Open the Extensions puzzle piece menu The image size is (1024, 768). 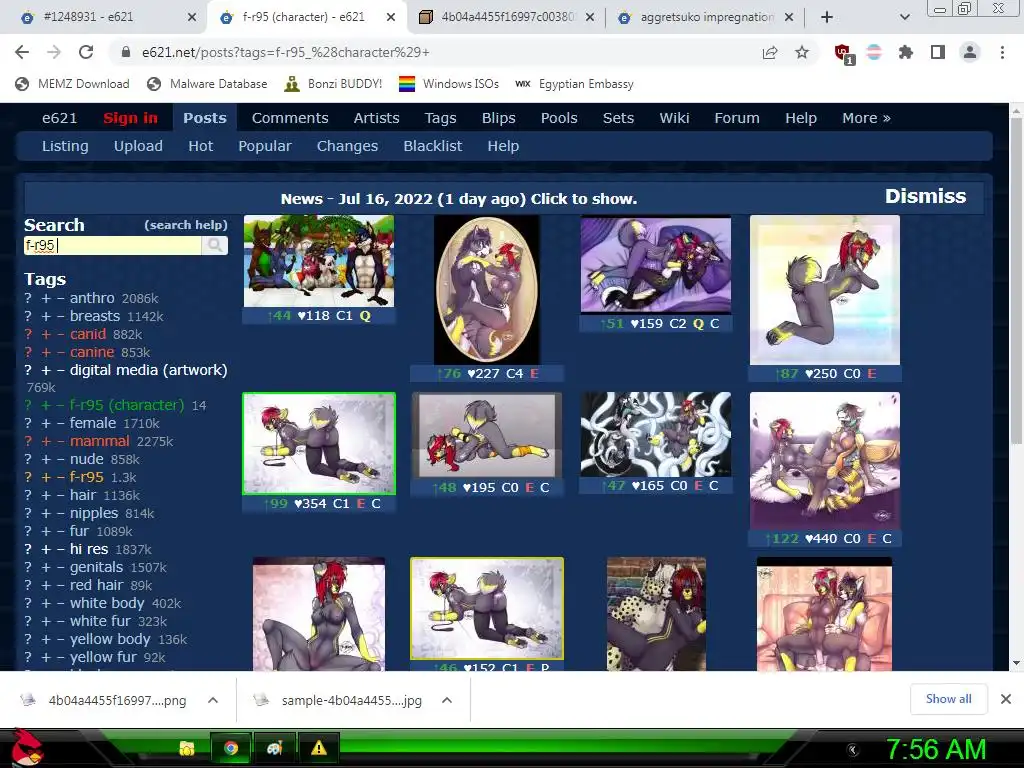click(906, 52)
